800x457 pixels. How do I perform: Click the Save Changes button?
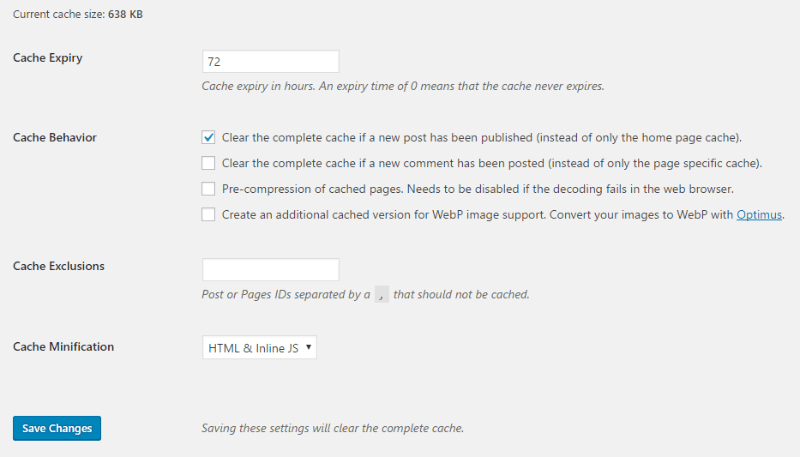[x=57, y=428]
